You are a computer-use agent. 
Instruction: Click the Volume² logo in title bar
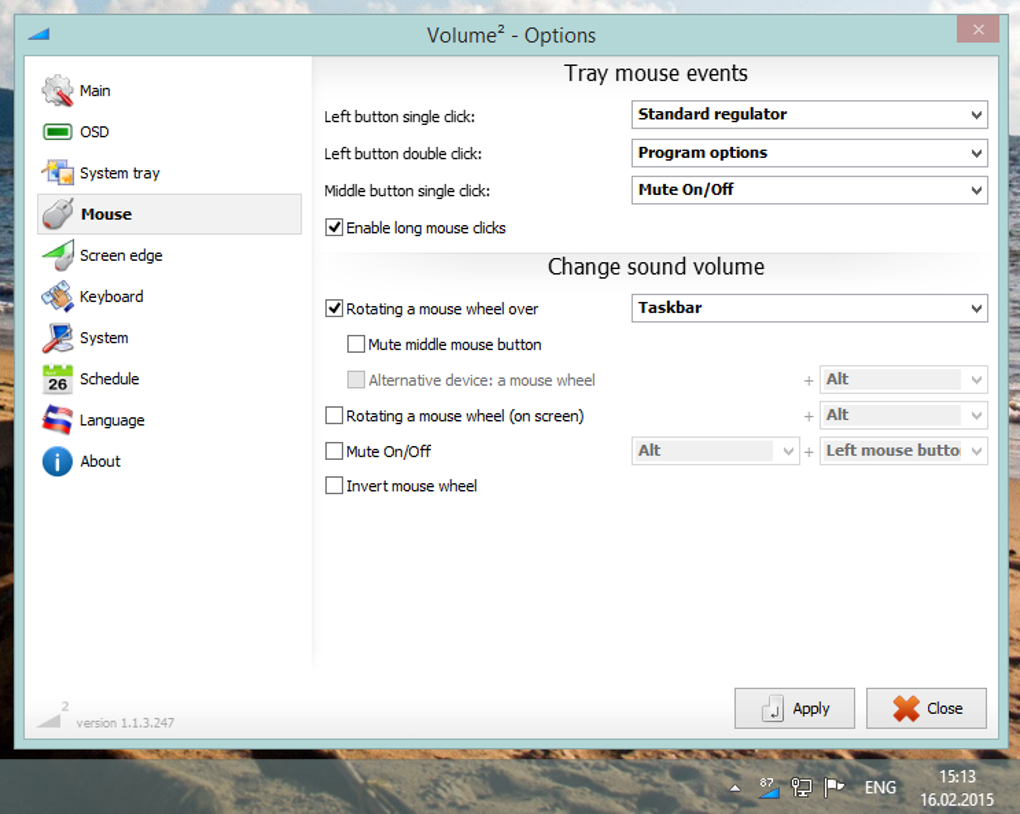click(x=38, y=34)
